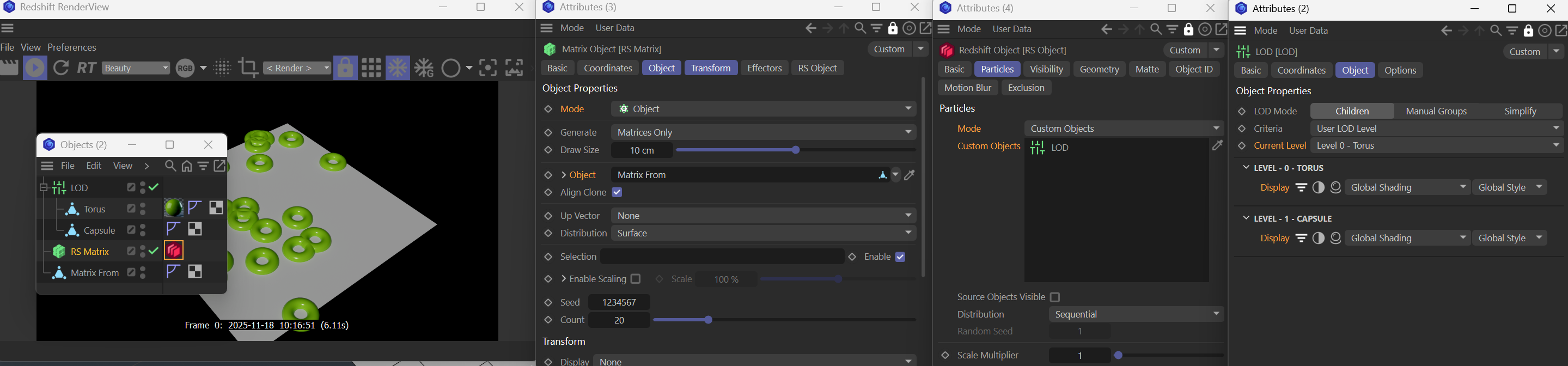Click the red Redshift Object tag on RS Matrix

coord(174,251)
